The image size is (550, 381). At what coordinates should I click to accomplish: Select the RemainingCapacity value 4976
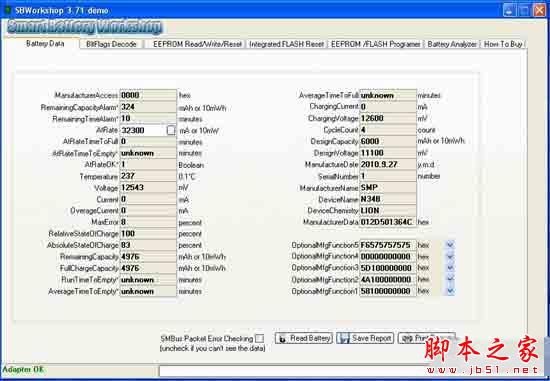[x=130, y=257]
